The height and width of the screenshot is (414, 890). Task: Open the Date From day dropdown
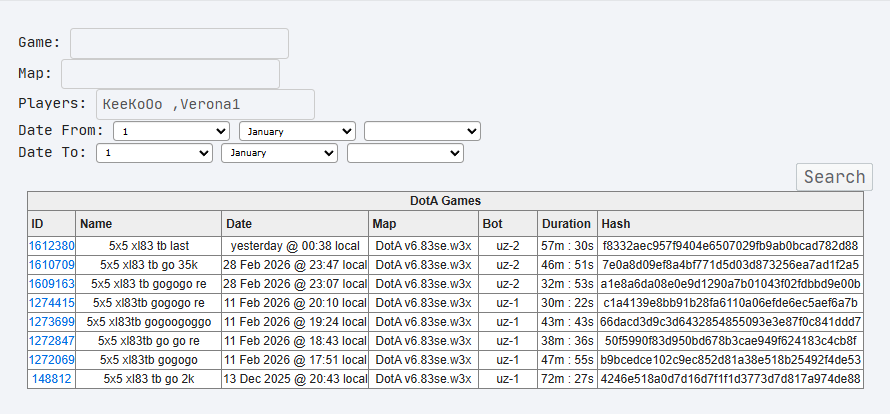[171, 131]
